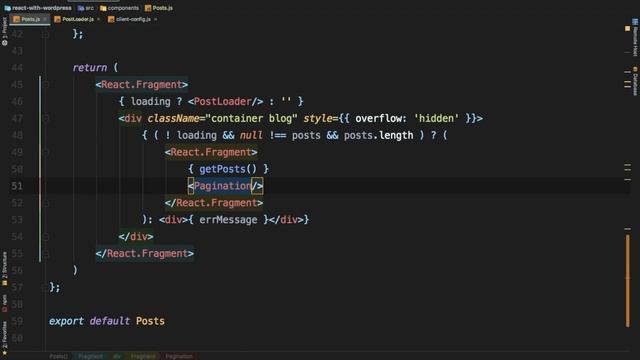Image resolution: width=640 pixels, height=360 pixels.
Task: Click the src folder in navigation bar
Action: click(86, 8)
